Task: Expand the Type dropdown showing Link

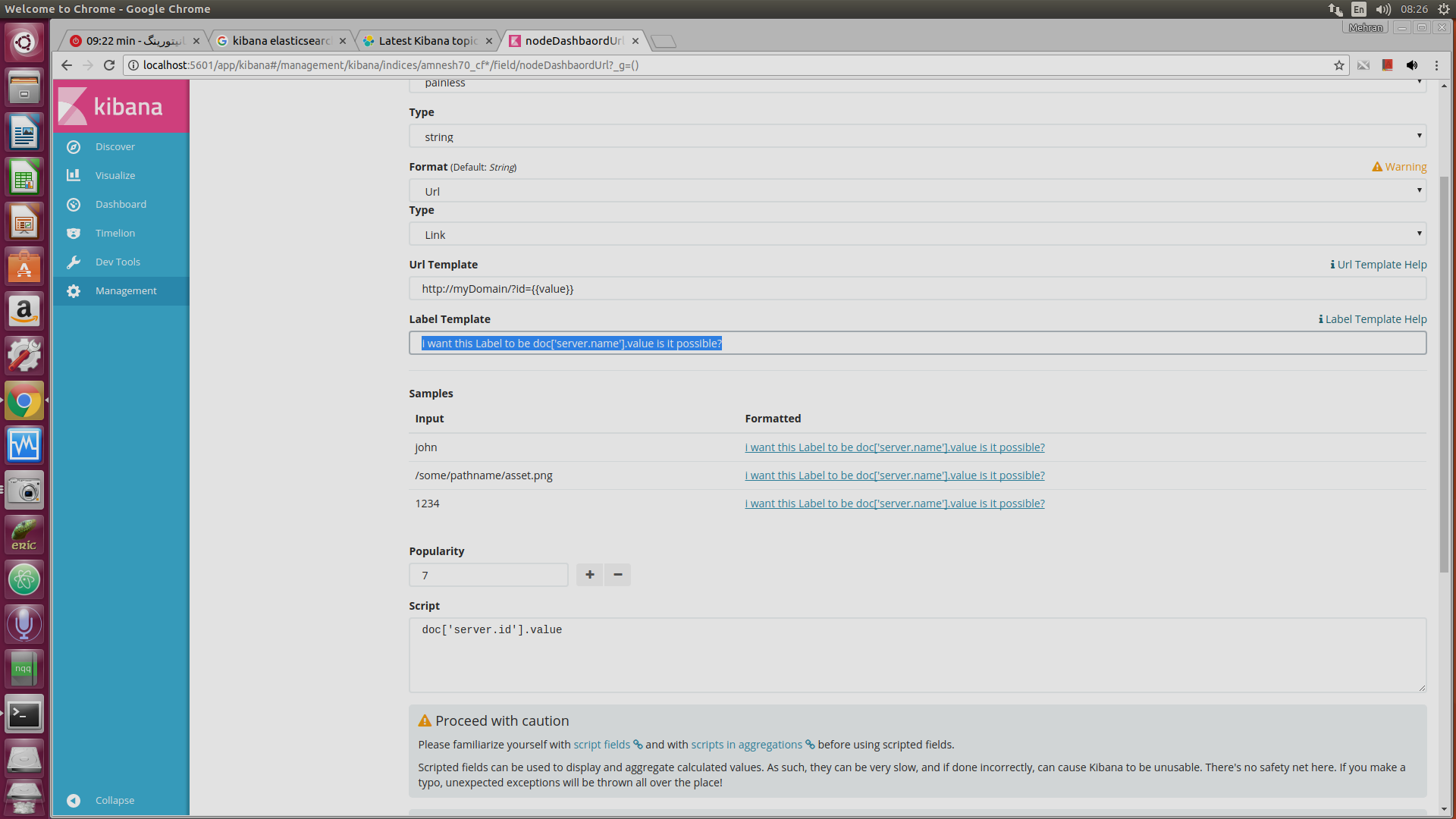Action: [x=917, y=234]
